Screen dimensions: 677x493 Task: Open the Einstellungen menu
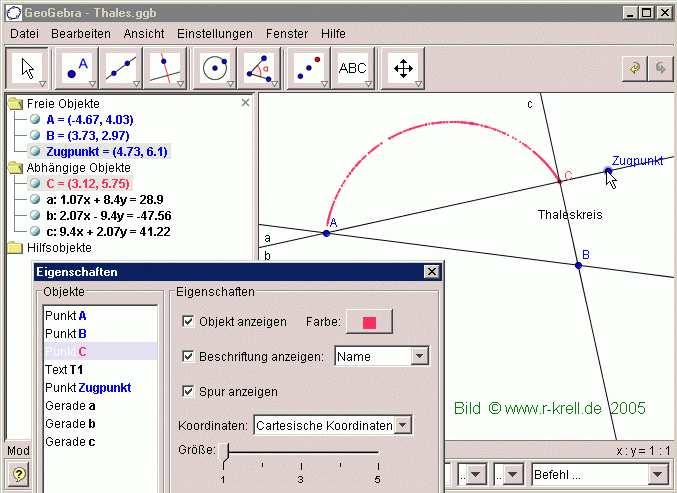(215, 33)
